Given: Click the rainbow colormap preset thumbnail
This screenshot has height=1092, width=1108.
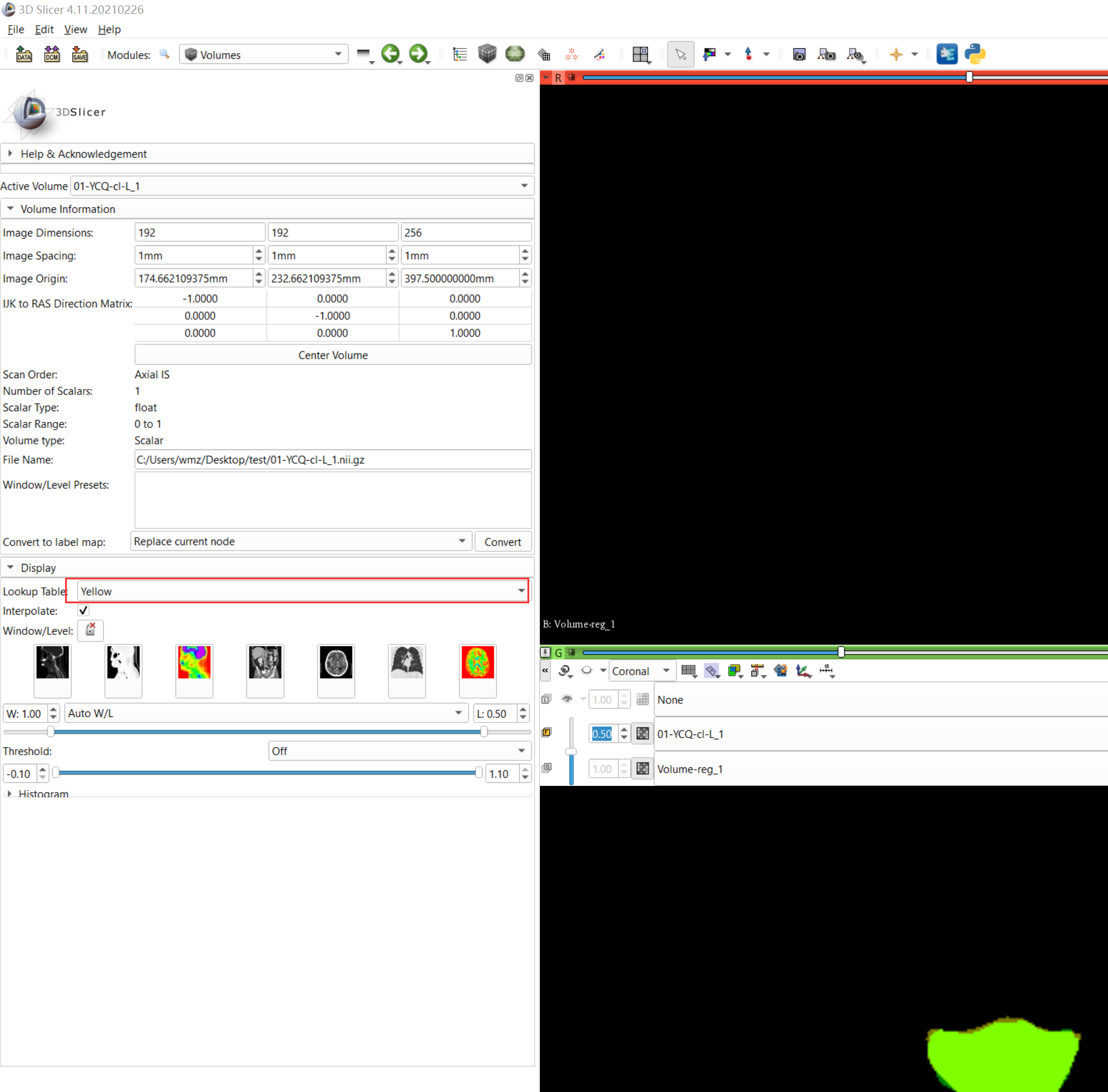Looking at the screenshot, I should coord(194,671).
